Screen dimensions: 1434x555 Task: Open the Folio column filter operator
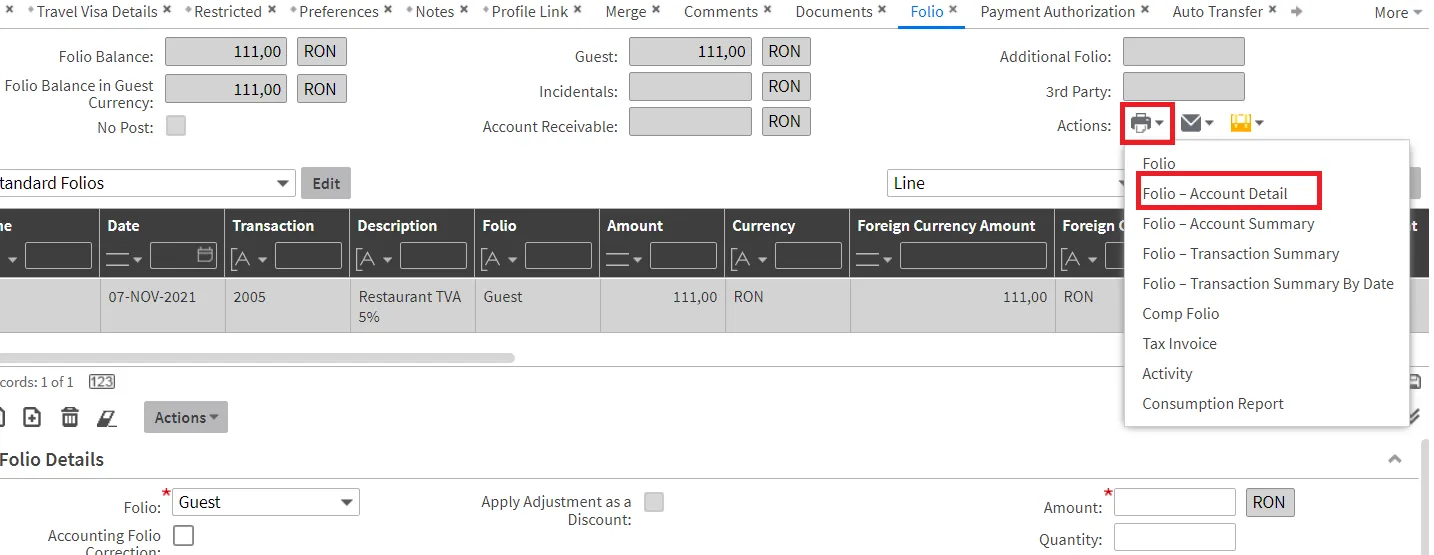click(500, 259)
